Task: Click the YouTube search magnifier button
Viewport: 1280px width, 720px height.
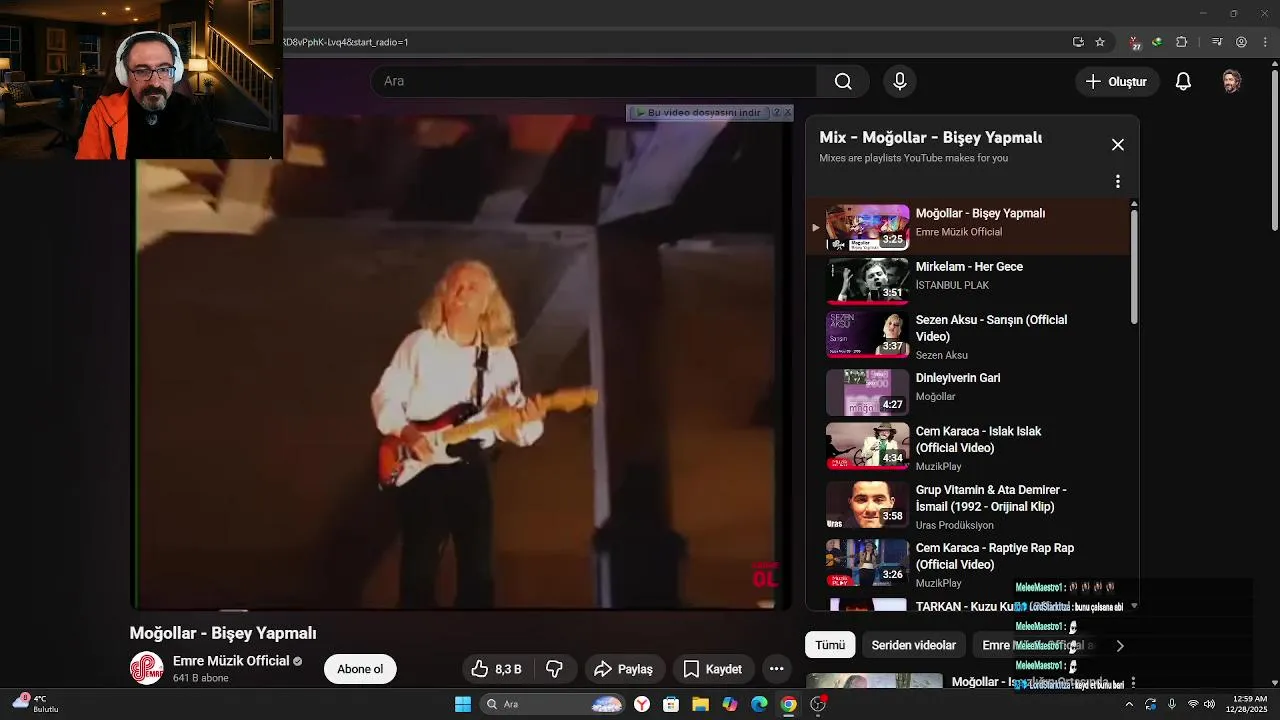Action: (x=843, y=82)
